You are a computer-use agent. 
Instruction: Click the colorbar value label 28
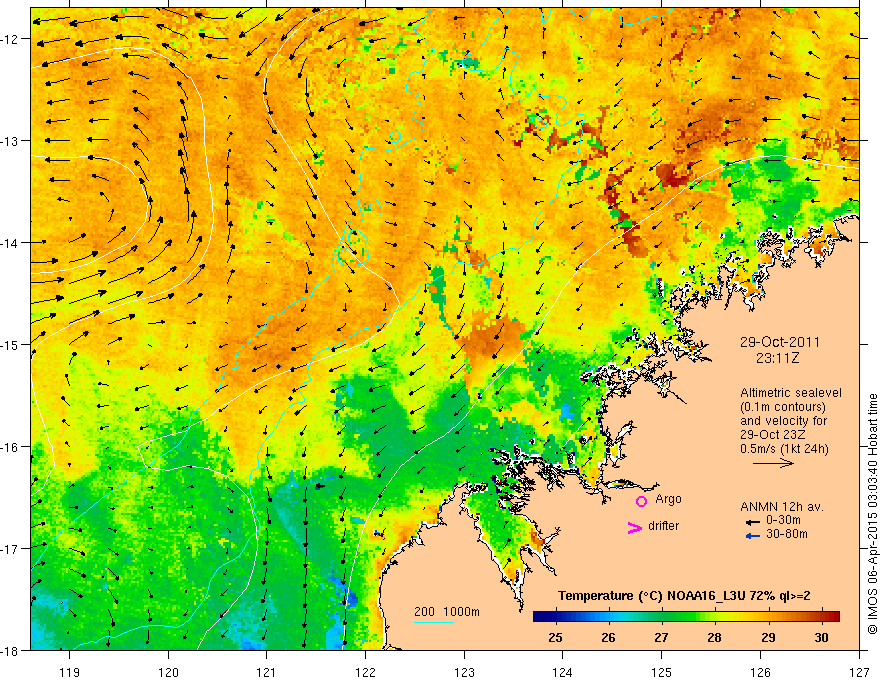pyautogui.click(x=714, y=638)
